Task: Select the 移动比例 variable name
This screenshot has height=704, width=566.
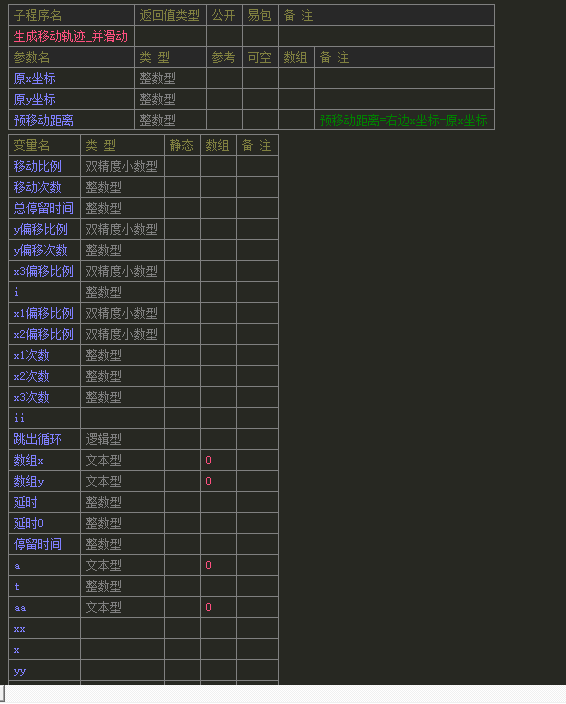Action: (x=38, y=166)
